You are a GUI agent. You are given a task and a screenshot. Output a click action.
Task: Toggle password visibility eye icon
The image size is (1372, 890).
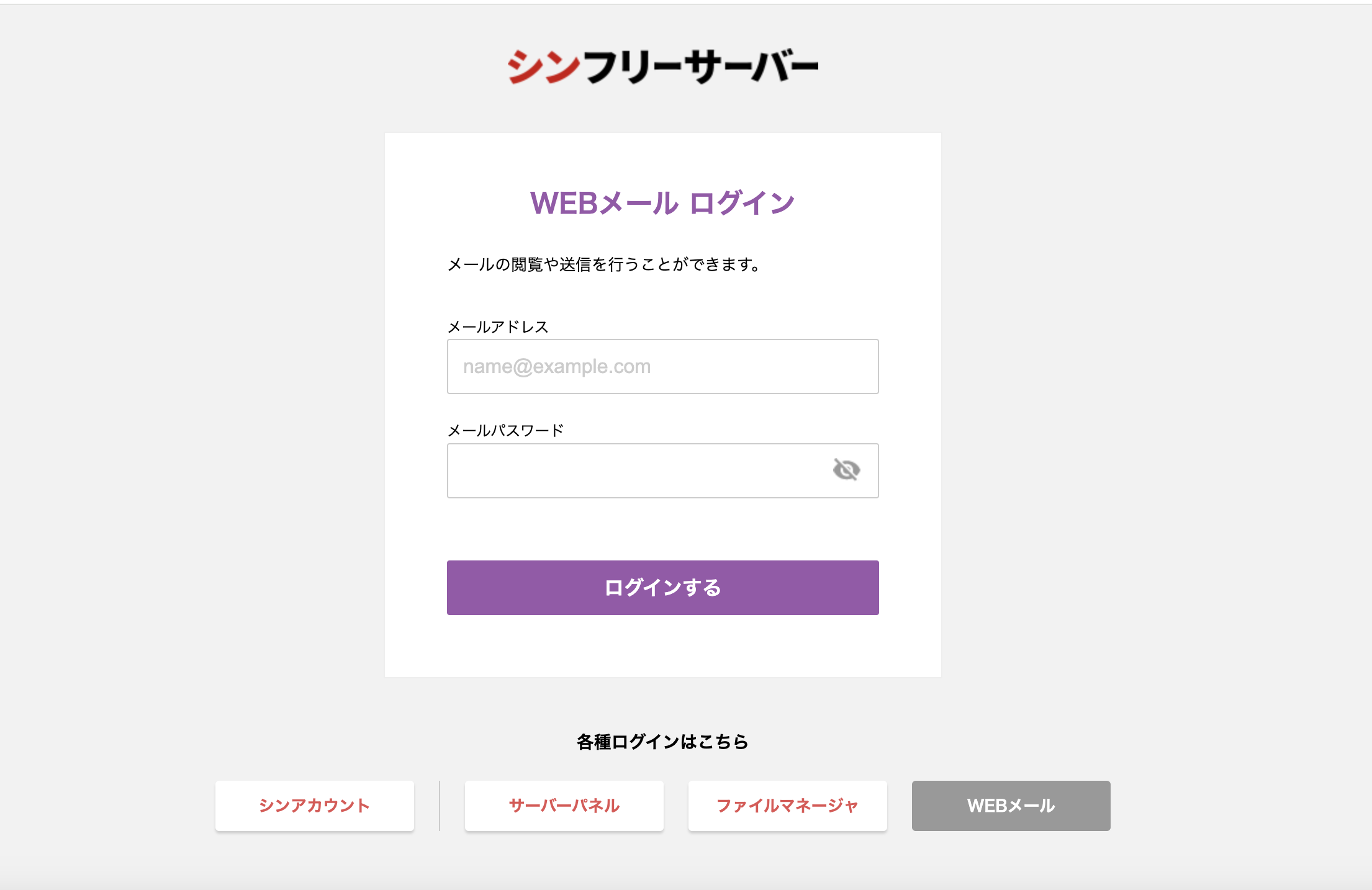click(846, 470)
